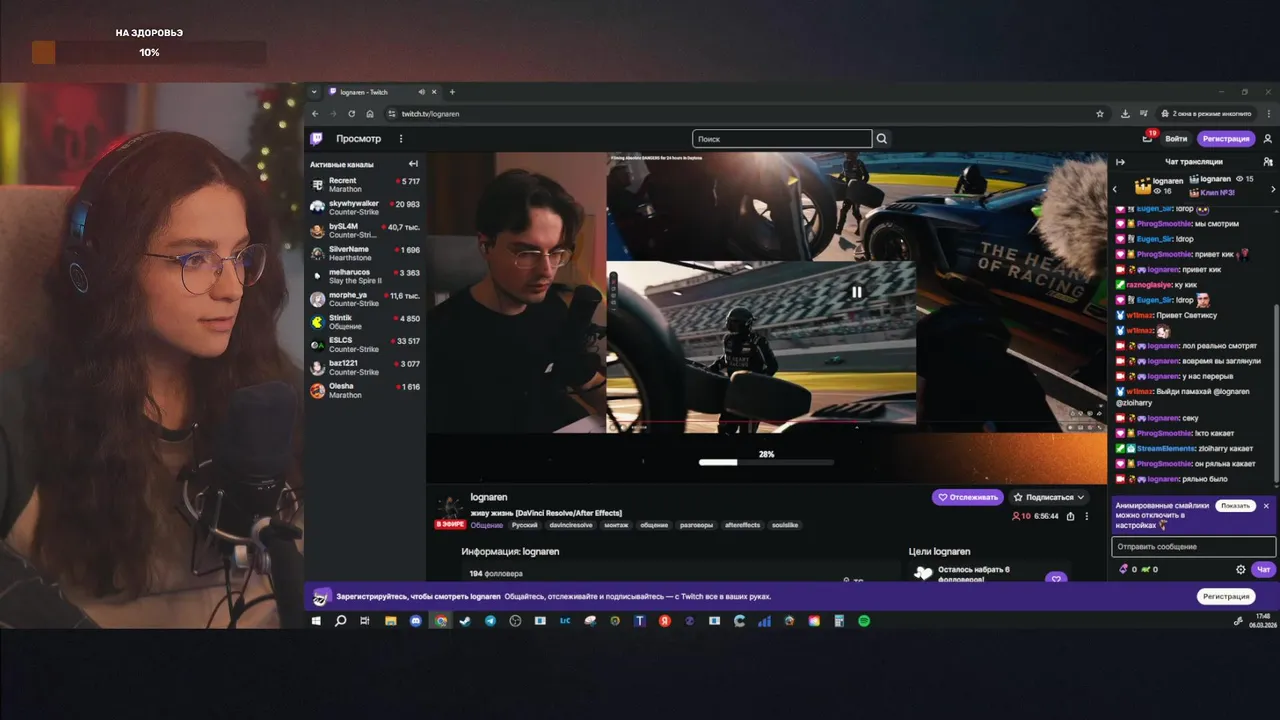This screenshot has height=720, width=1280.
Task: Click the Показать button in emote notice
Action: coord(1236,506)
